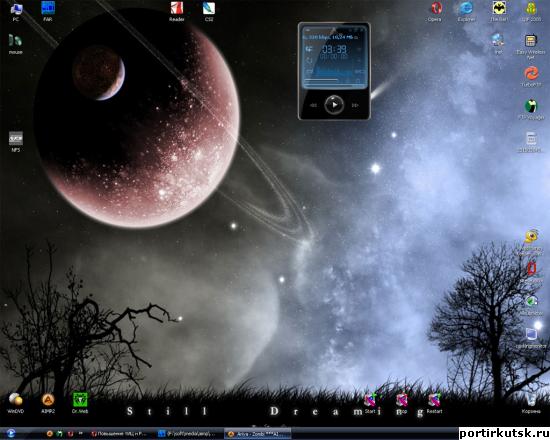Open the document icon below FTP Voyager

(531, 142)
